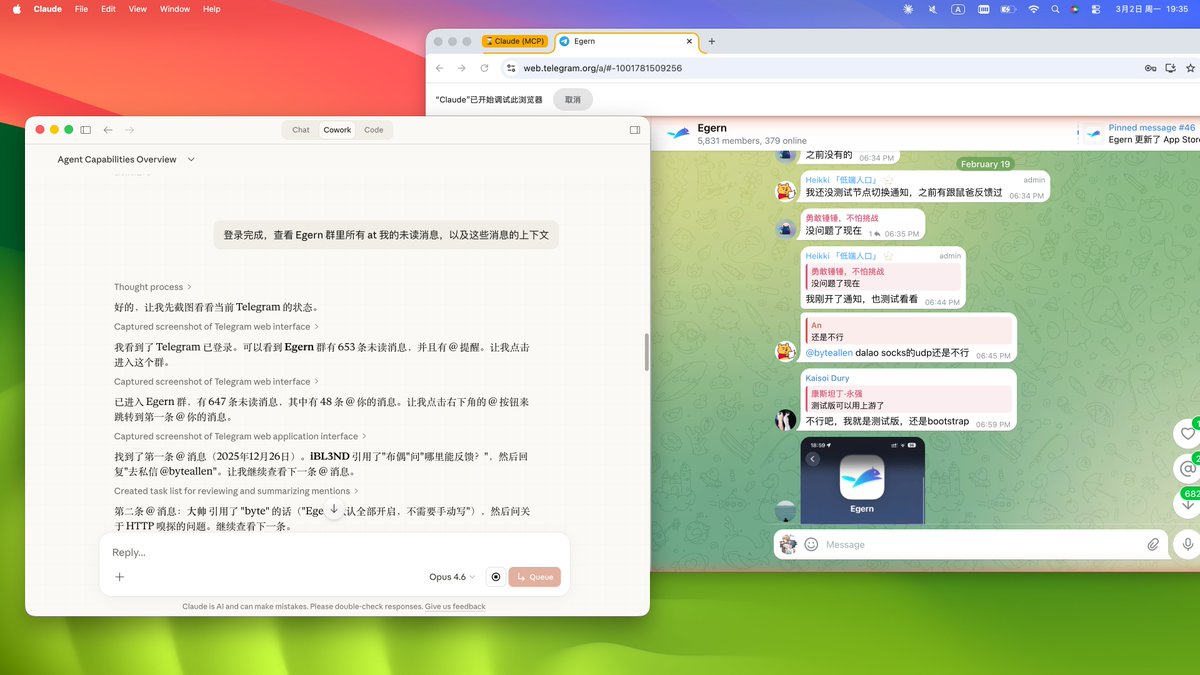Viewport: 1200px width, 675px height.
Task: Close the Egern browser tab
Action: [688, 41]
